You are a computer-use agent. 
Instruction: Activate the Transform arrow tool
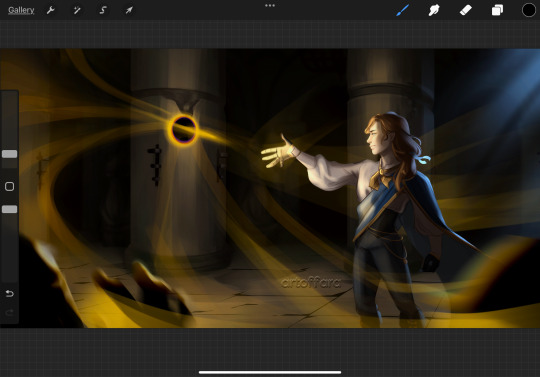click(x=129, y=10)
